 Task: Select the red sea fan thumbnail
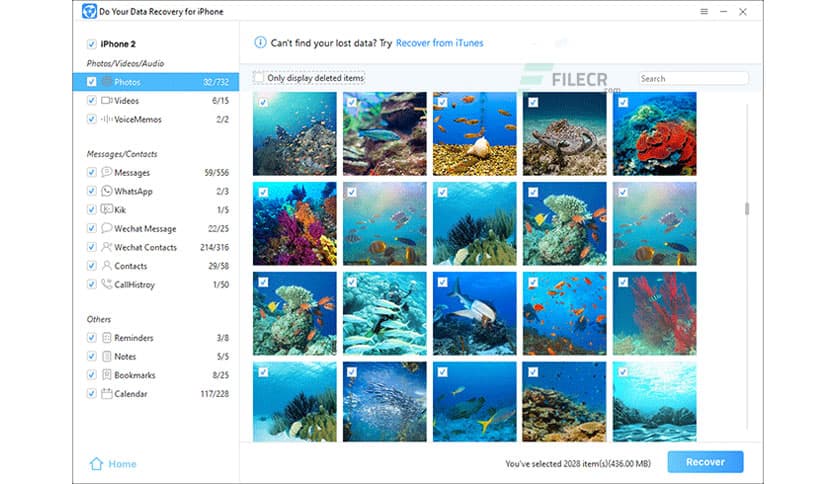pos(654,313)
